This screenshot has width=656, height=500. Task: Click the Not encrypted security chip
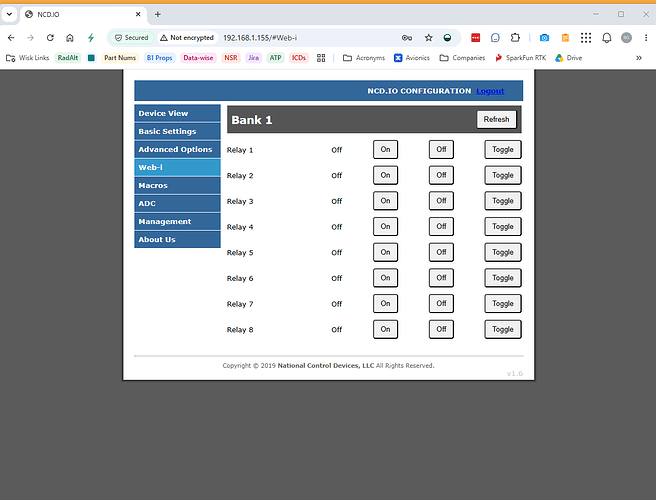click(187, 38)
